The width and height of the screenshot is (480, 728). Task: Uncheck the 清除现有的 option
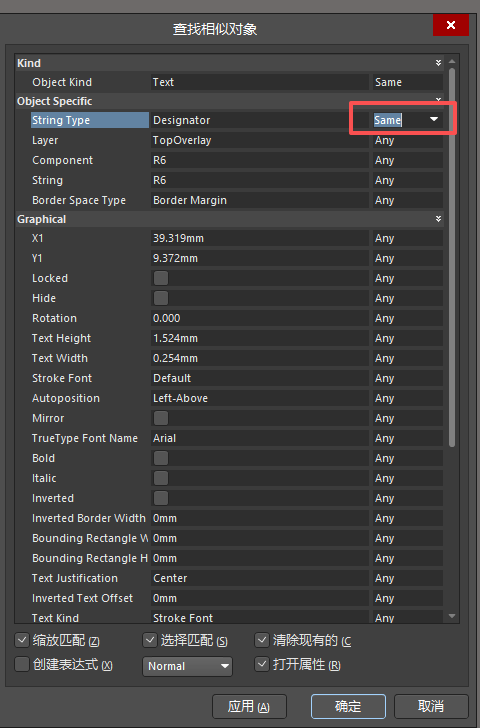pyautogui.click(x=262, y=640)
